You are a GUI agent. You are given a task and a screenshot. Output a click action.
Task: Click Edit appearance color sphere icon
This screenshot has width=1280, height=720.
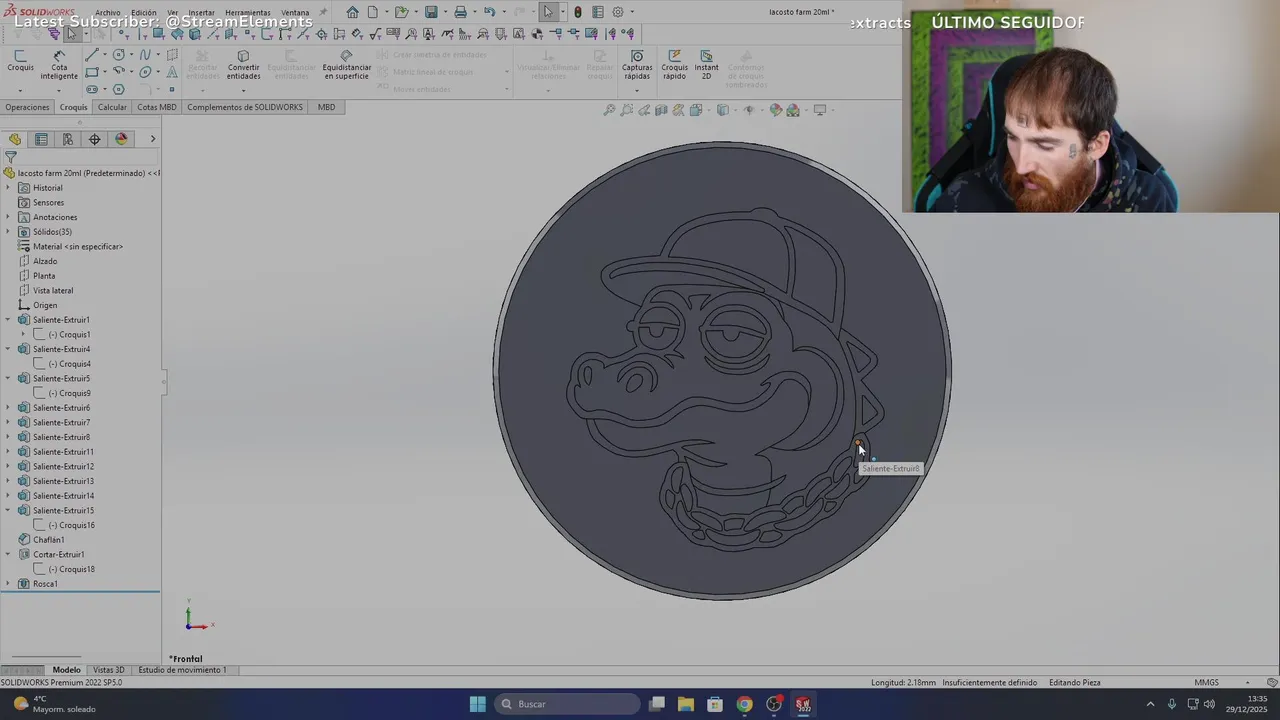coord(775,110)
